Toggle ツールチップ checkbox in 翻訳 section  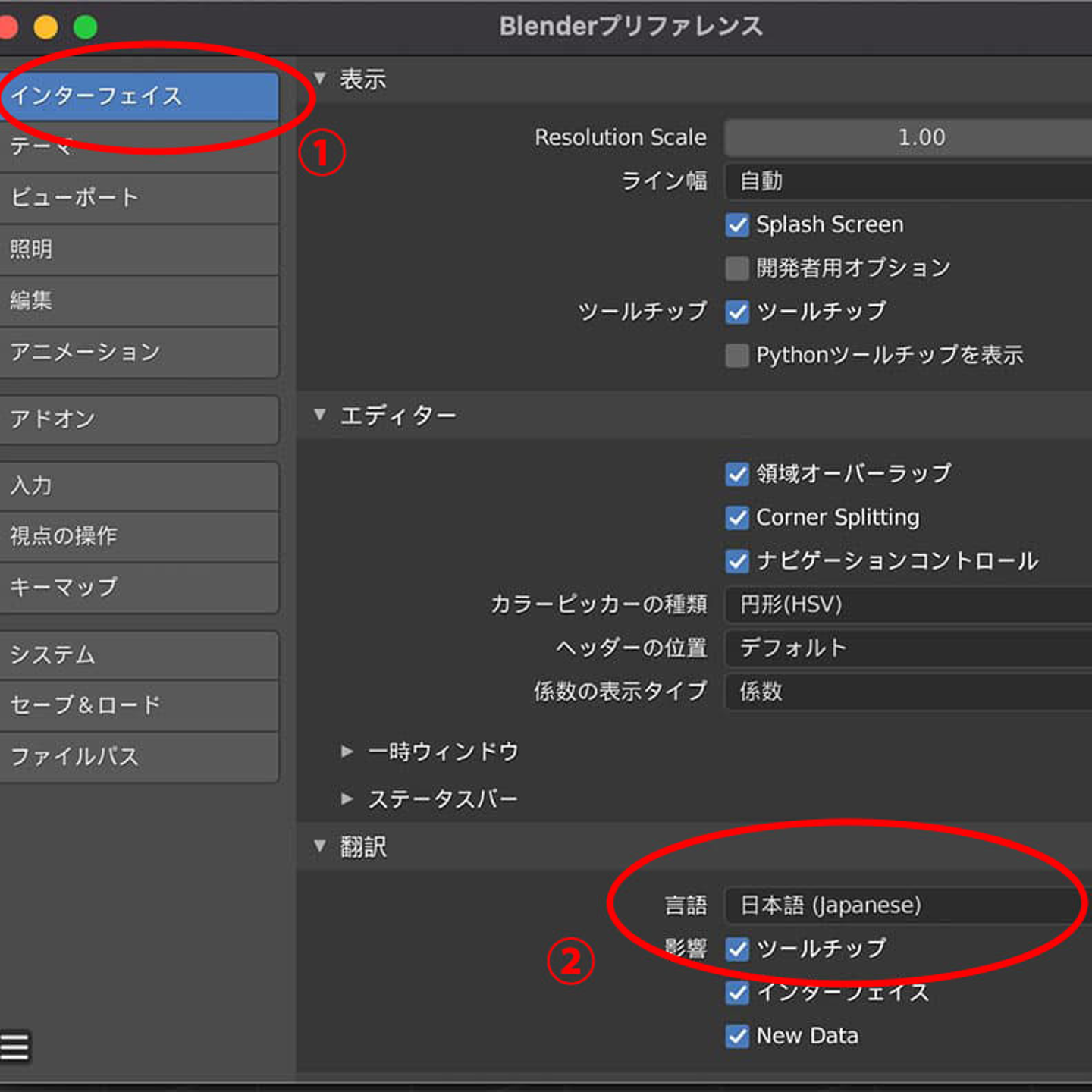pos(737,949)
